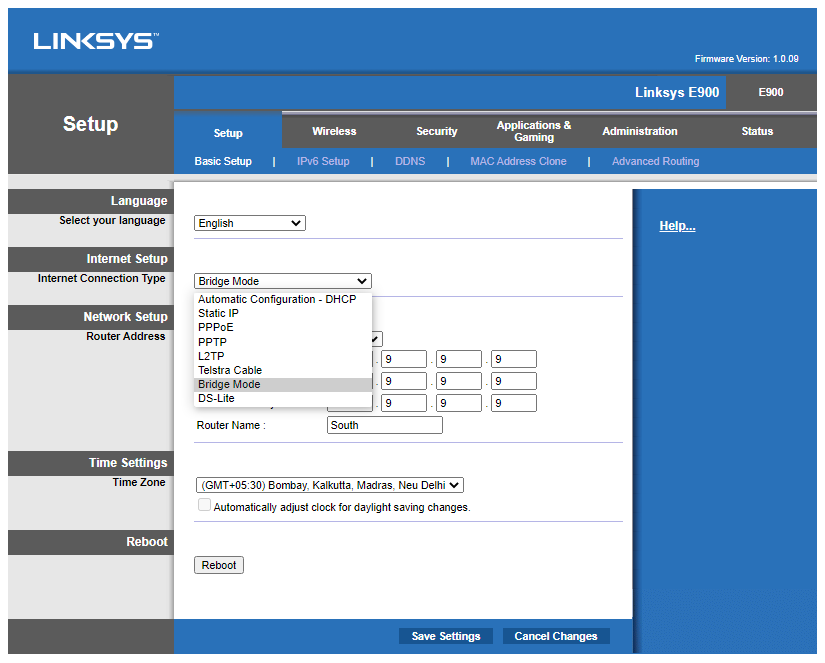Viewport: 825px width, 663px height.
Task: Click the Help link
Action: 677,226
